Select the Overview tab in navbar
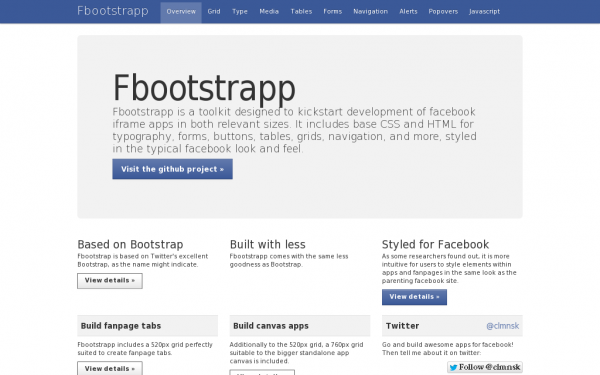The width and height of the screenshot is (600, 375). (x=181, y=12)
